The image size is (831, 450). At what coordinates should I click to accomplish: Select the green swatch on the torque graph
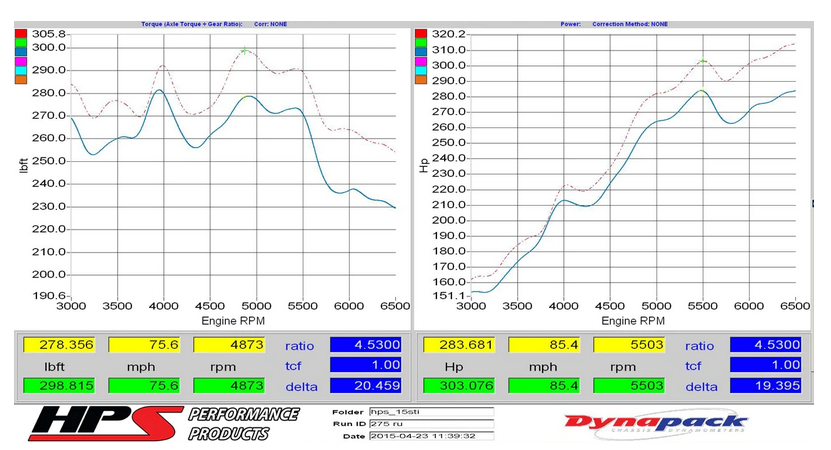[20, 44]
